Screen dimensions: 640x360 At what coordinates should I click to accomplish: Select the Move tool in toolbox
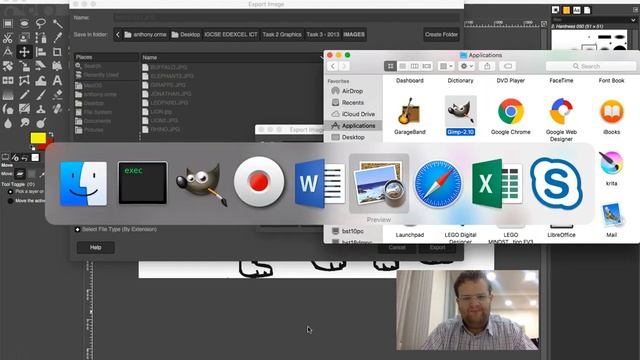coord(24,52)
